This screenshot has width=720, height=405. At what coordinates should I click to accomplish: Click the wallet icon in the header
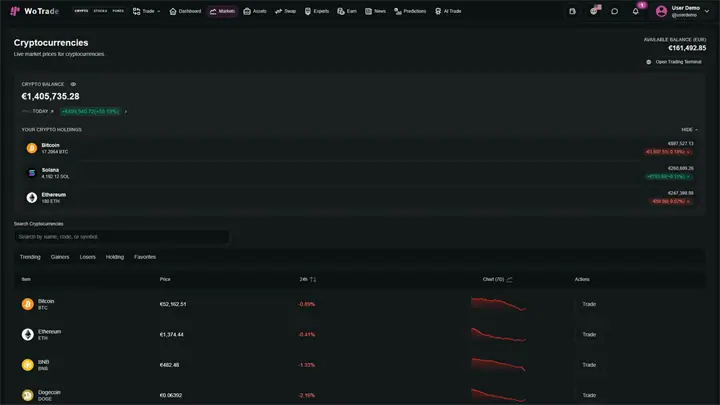point(572,11)
